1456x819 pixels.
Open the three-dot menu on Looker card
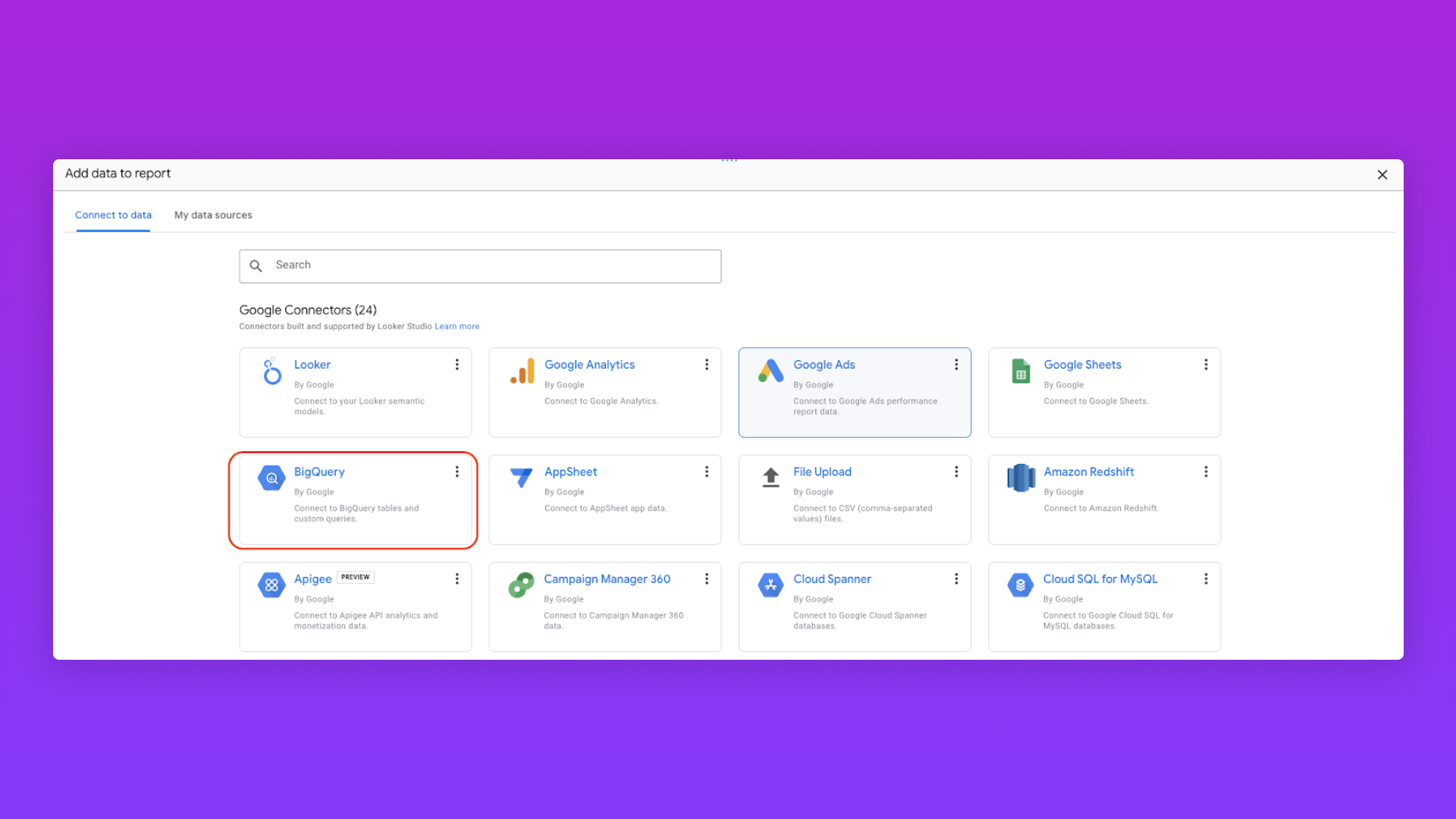point(457,365)
